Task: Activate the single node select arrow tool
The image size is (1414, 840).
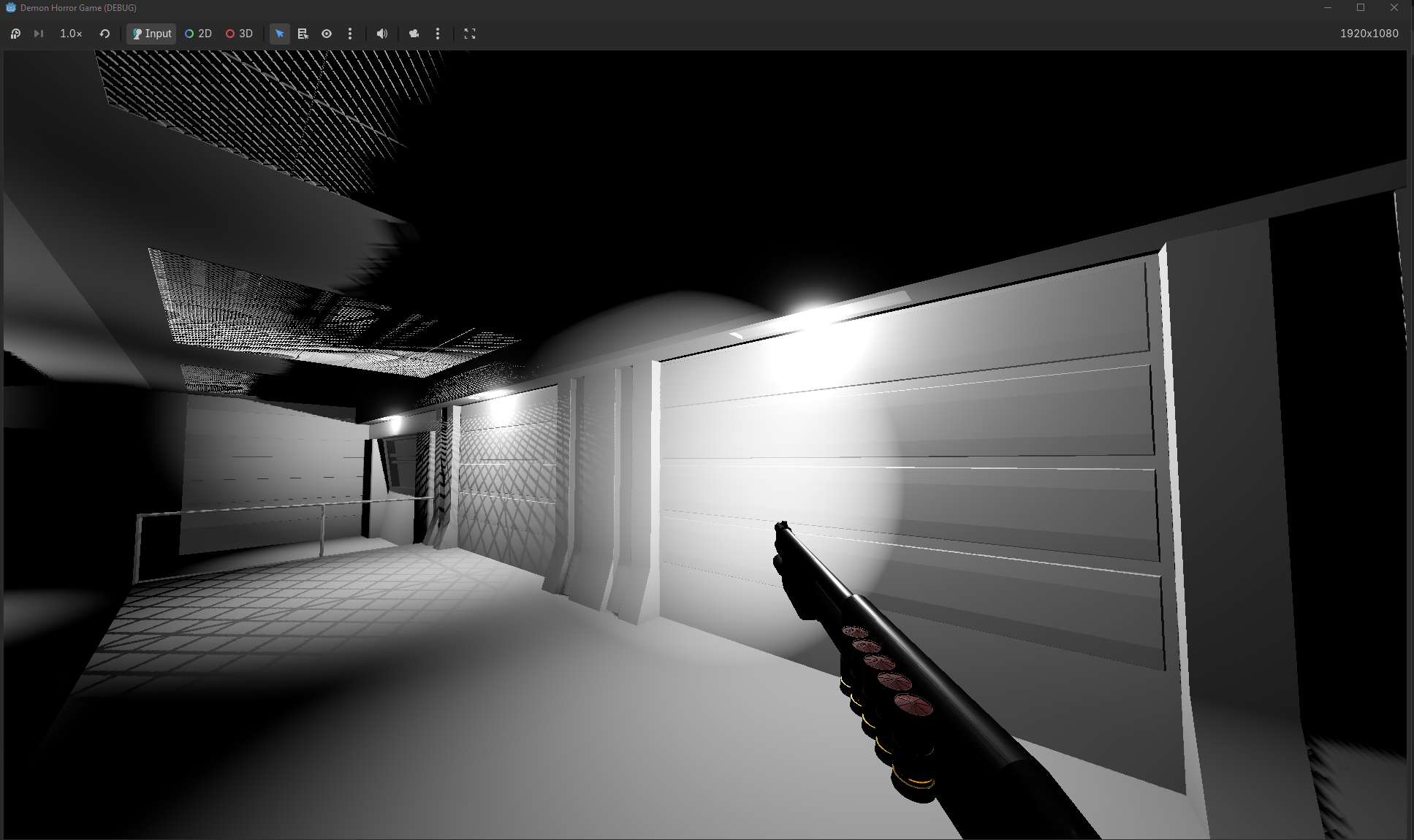Action: [280, 34]
